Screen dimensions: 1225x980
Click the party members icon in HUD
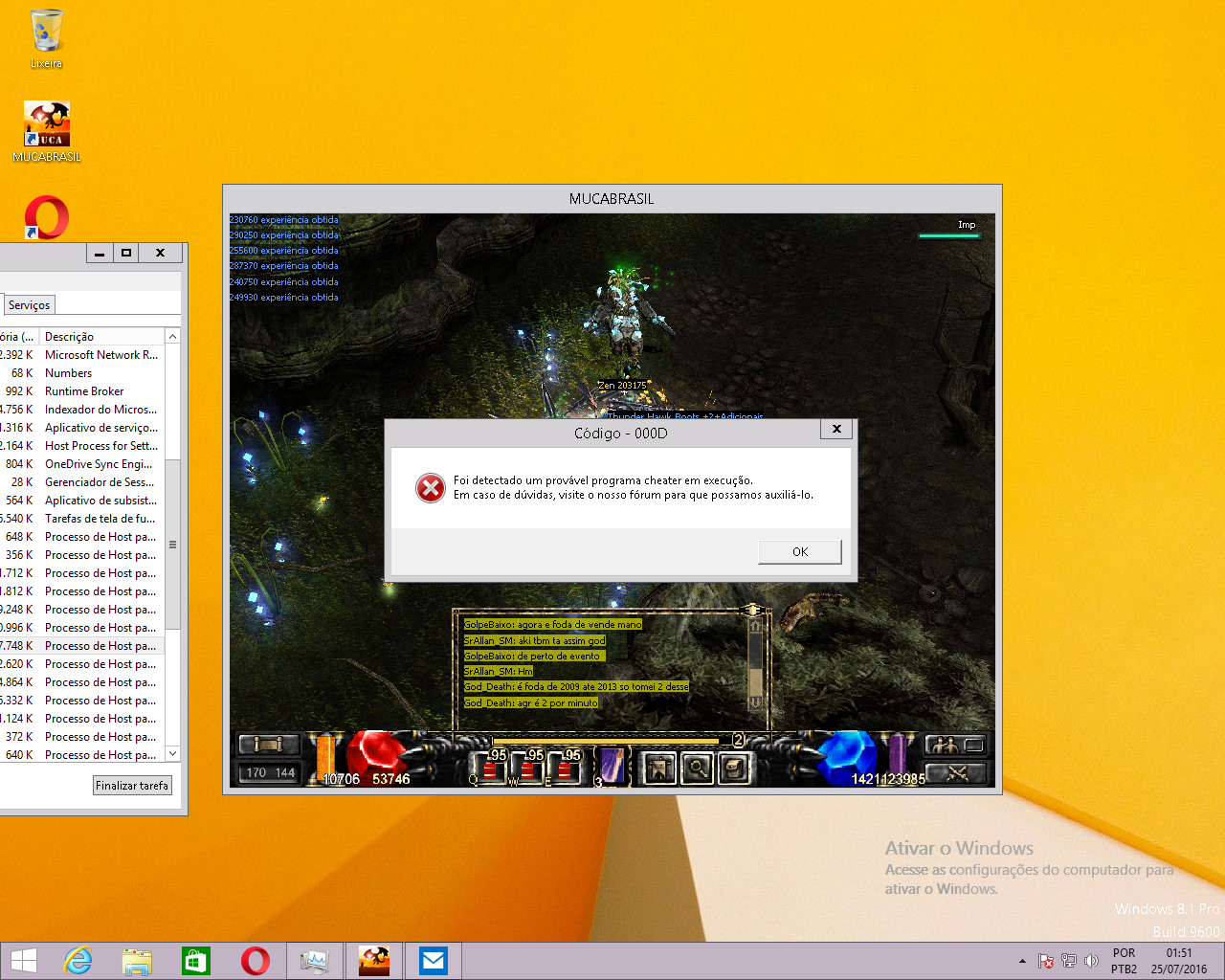(941, 745)
